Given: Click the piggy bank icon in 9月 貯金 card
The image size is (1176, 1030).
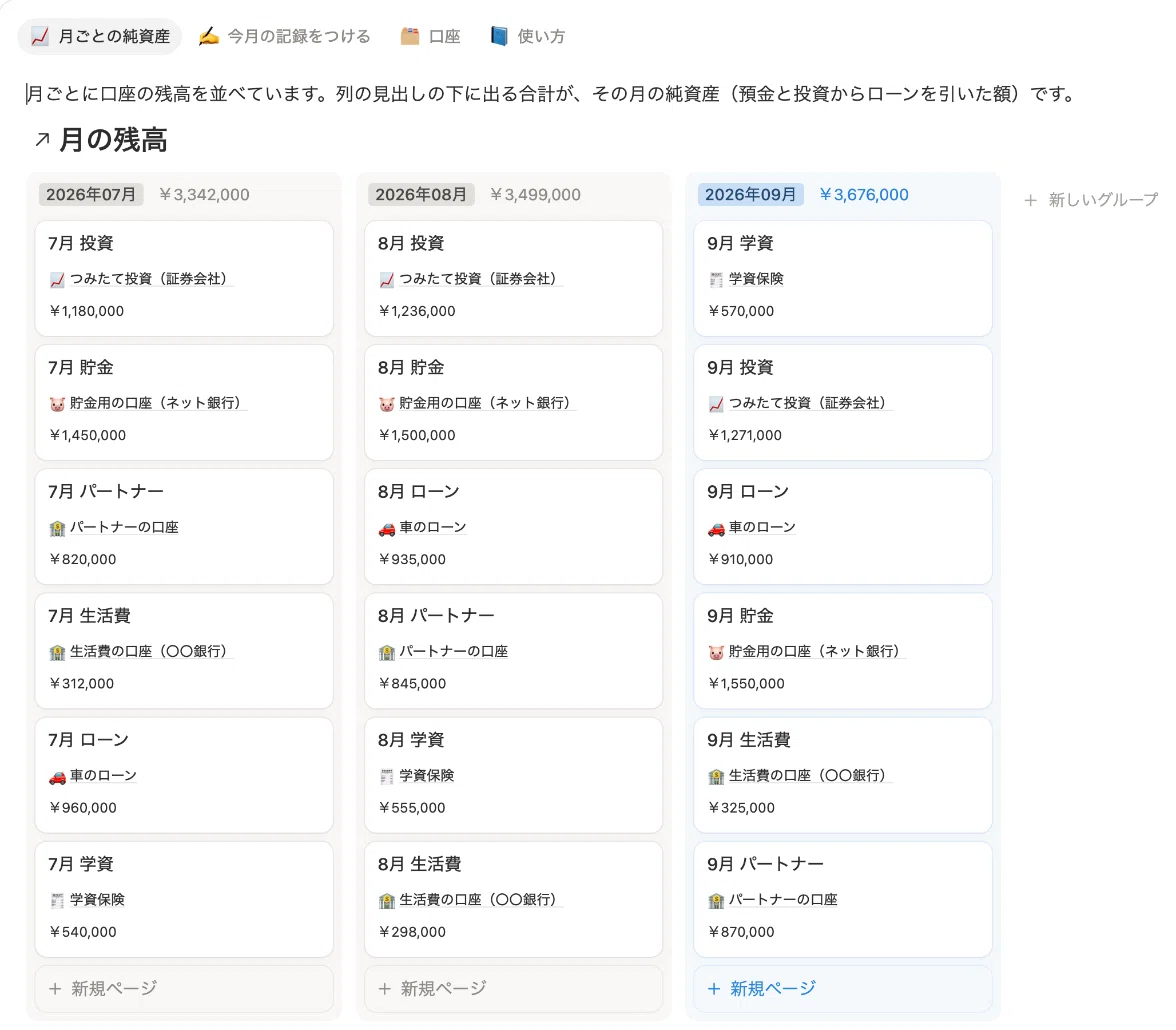Looking at the screenshot, I should coord(716,652).
